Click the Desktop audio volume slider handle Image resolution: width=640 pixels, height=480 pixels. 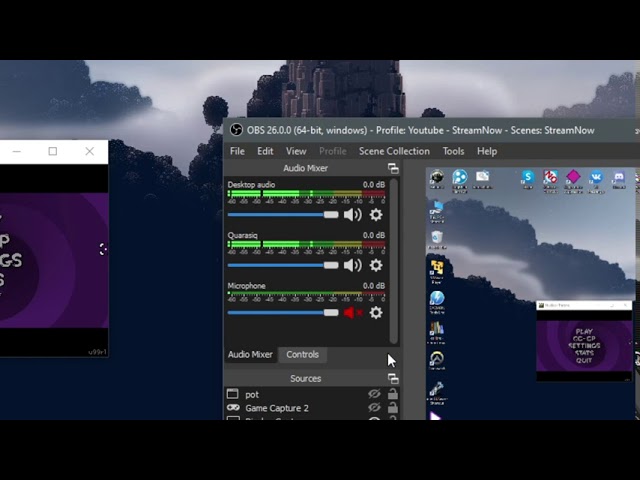[331, 215]
